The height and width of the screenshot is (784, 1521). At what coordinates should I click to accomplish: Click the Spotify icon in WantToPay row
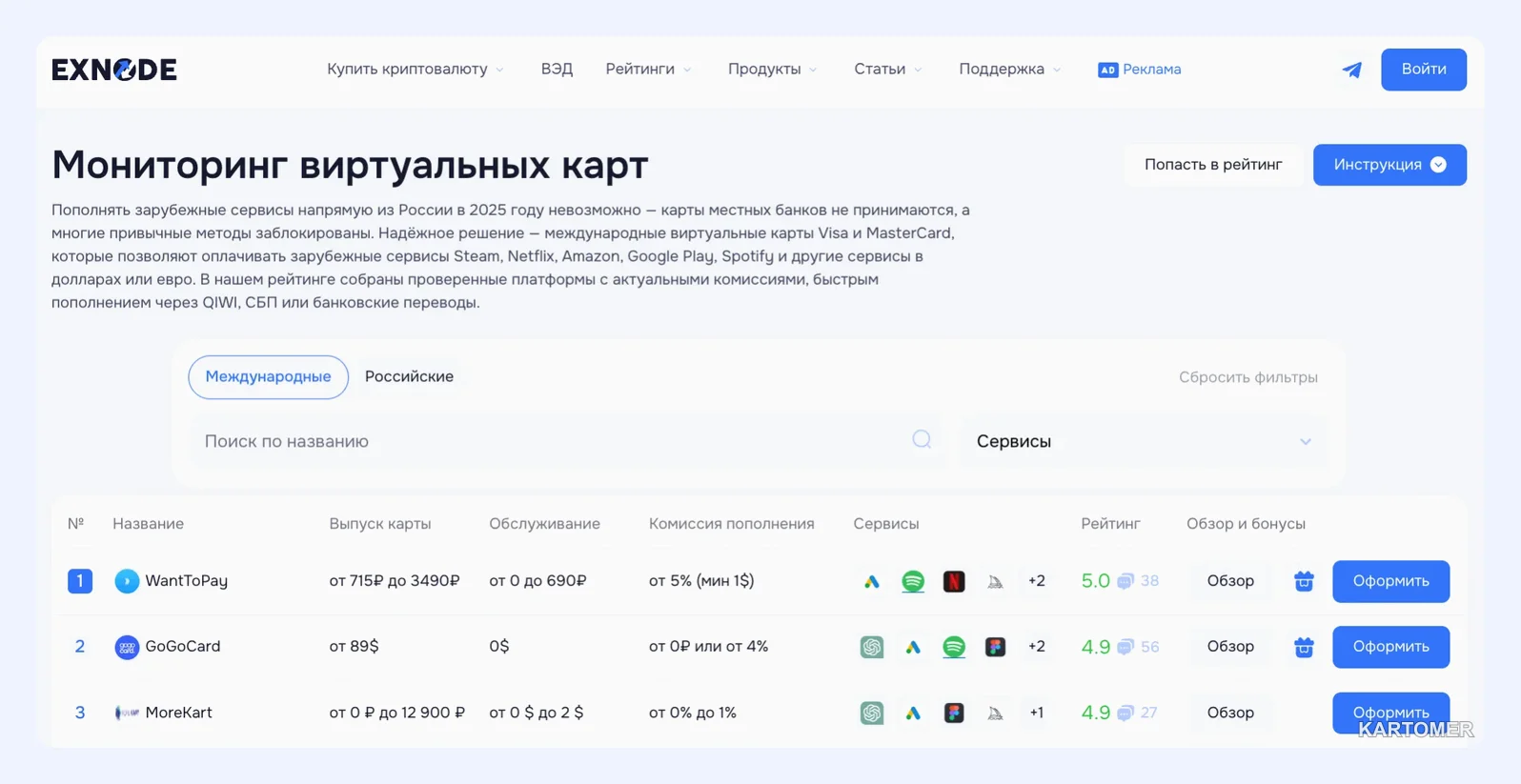tap(913, 581)
